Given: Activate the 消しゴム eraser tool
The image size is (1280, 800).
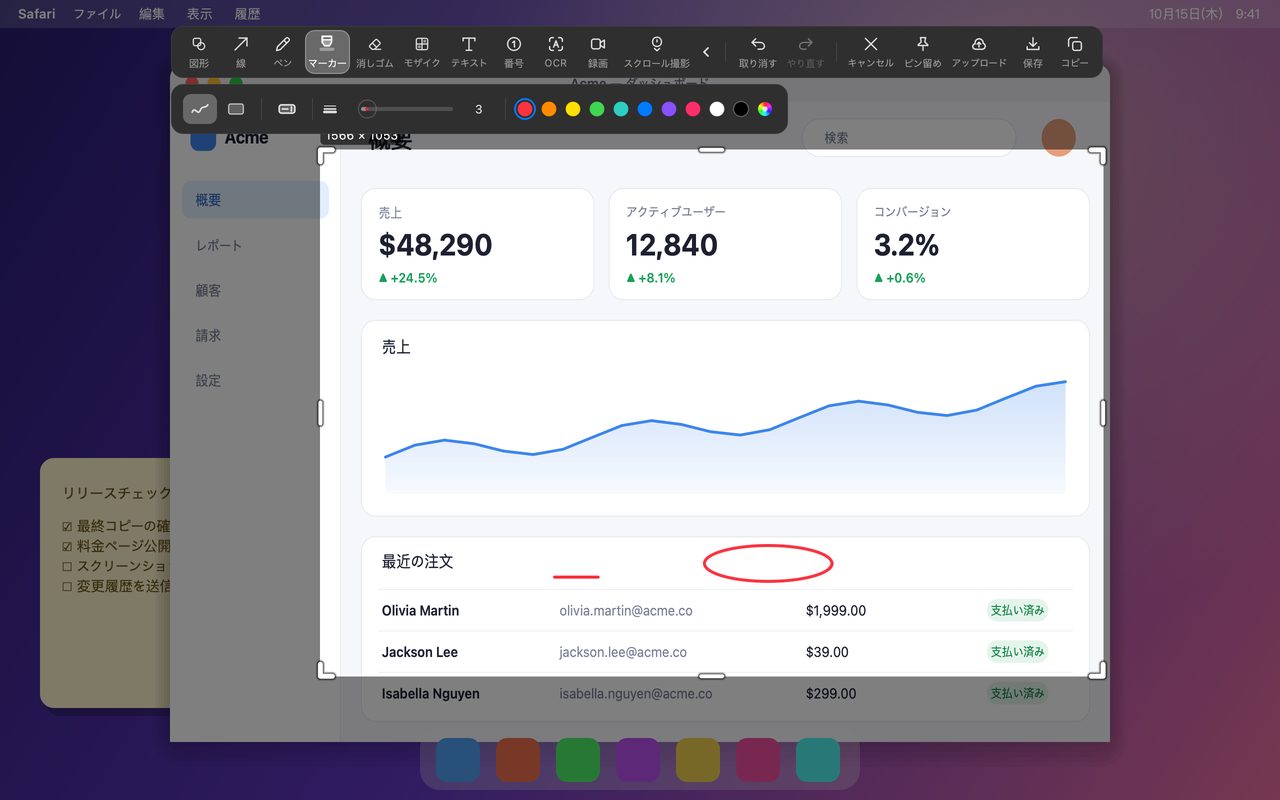Looking at the screenshot, I should [375, 52].
